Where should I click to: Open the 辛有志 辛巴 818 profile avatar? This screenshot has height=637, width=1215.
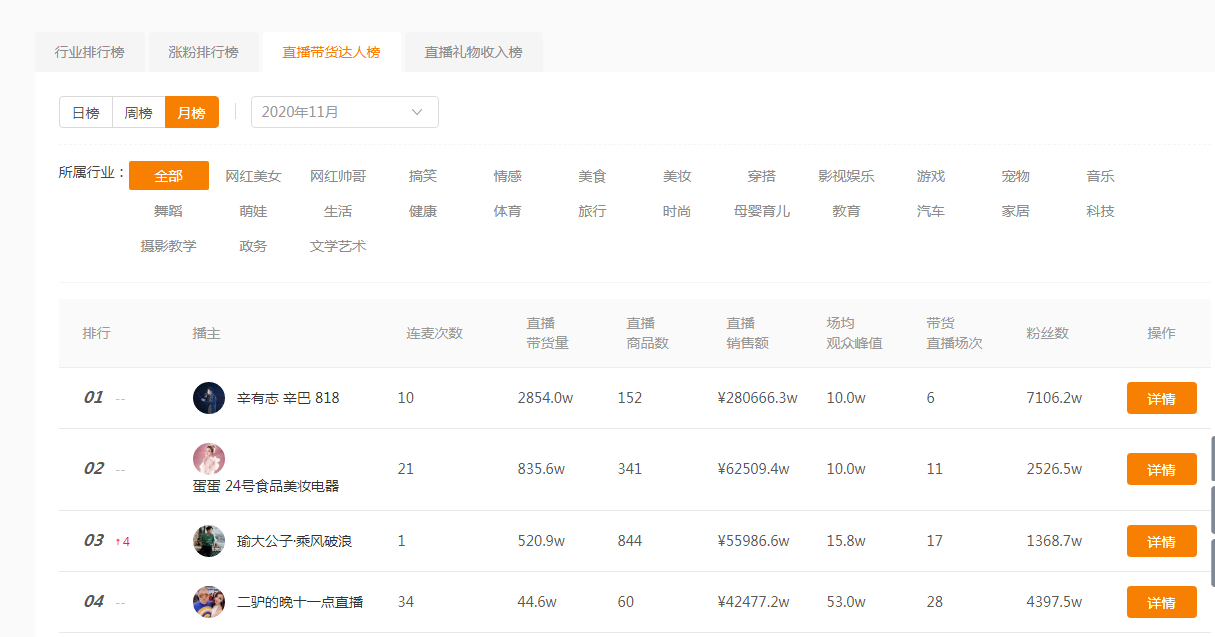pos(206,397)
